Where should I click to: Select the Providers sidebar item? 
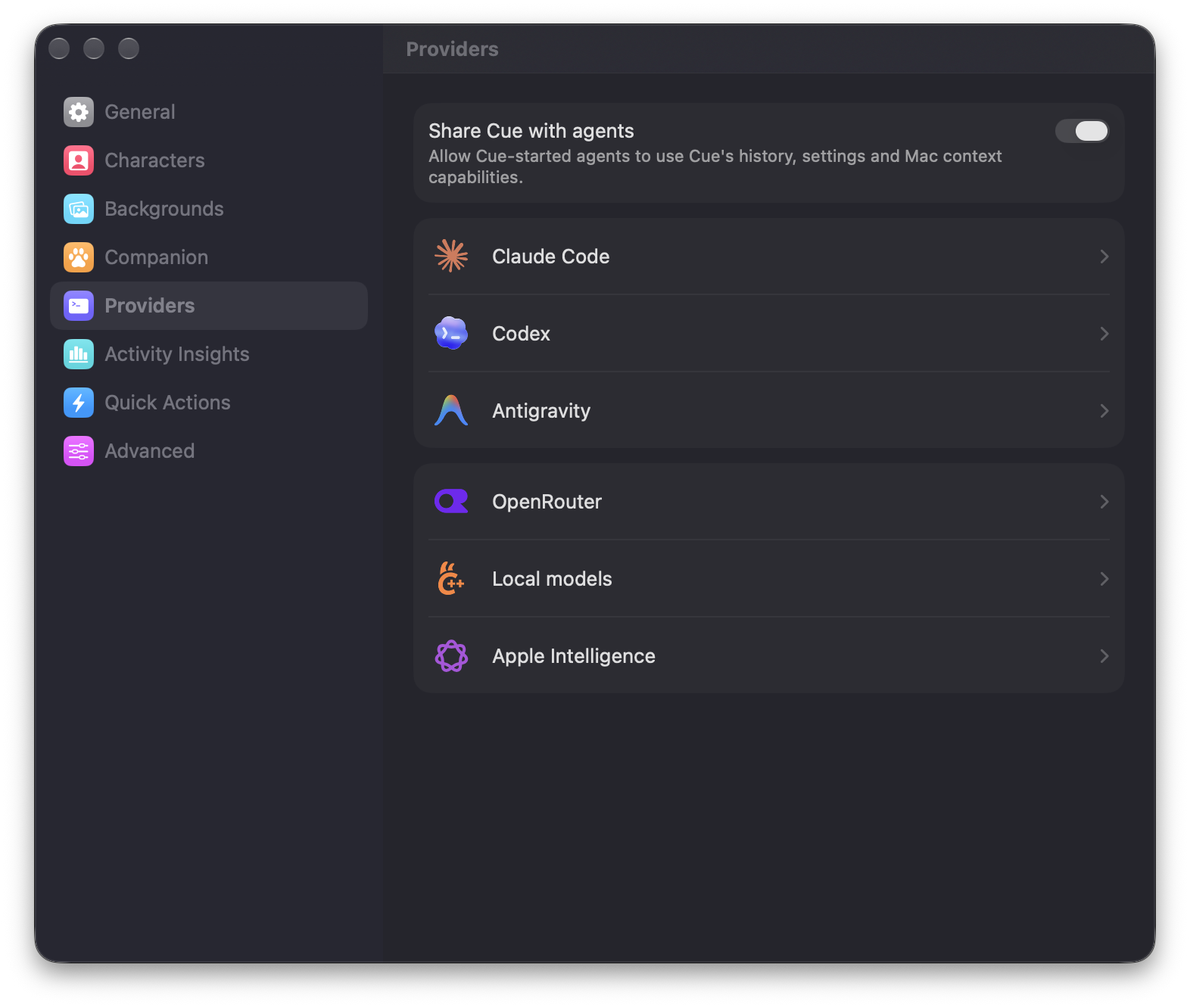(209, 306)
